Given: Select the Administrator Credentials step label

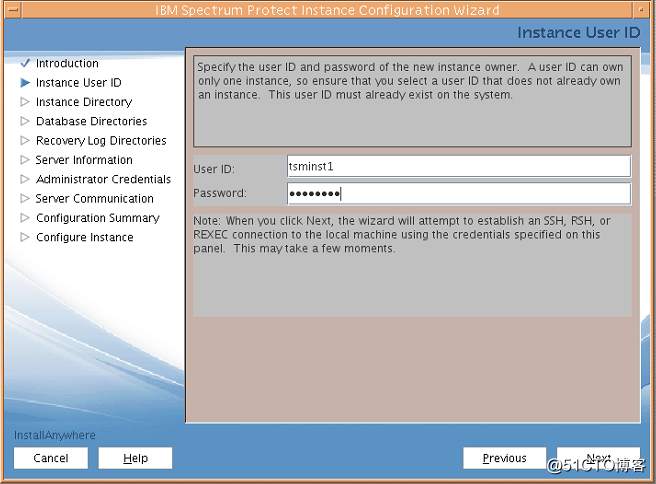Looking at the screenshot, I should (103, 179).
